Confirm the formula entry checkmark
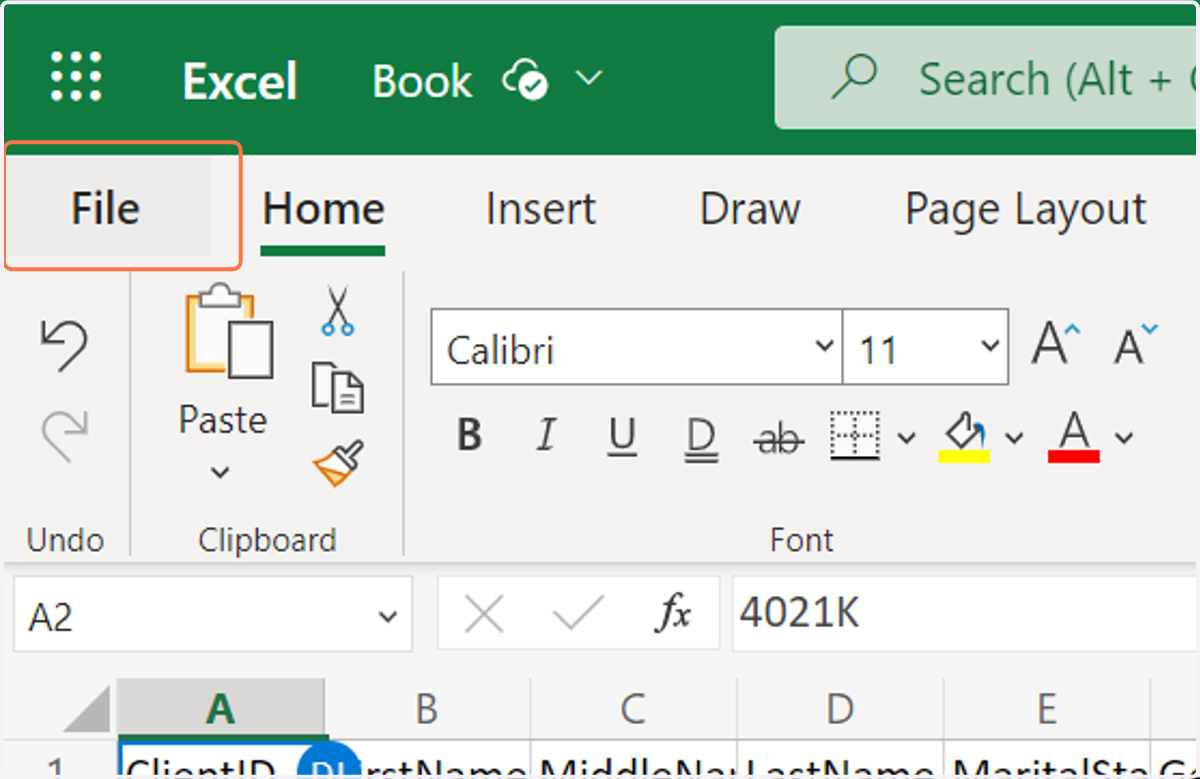The height and width of the screenshot is (779, 1200). (x=579, y=614)
